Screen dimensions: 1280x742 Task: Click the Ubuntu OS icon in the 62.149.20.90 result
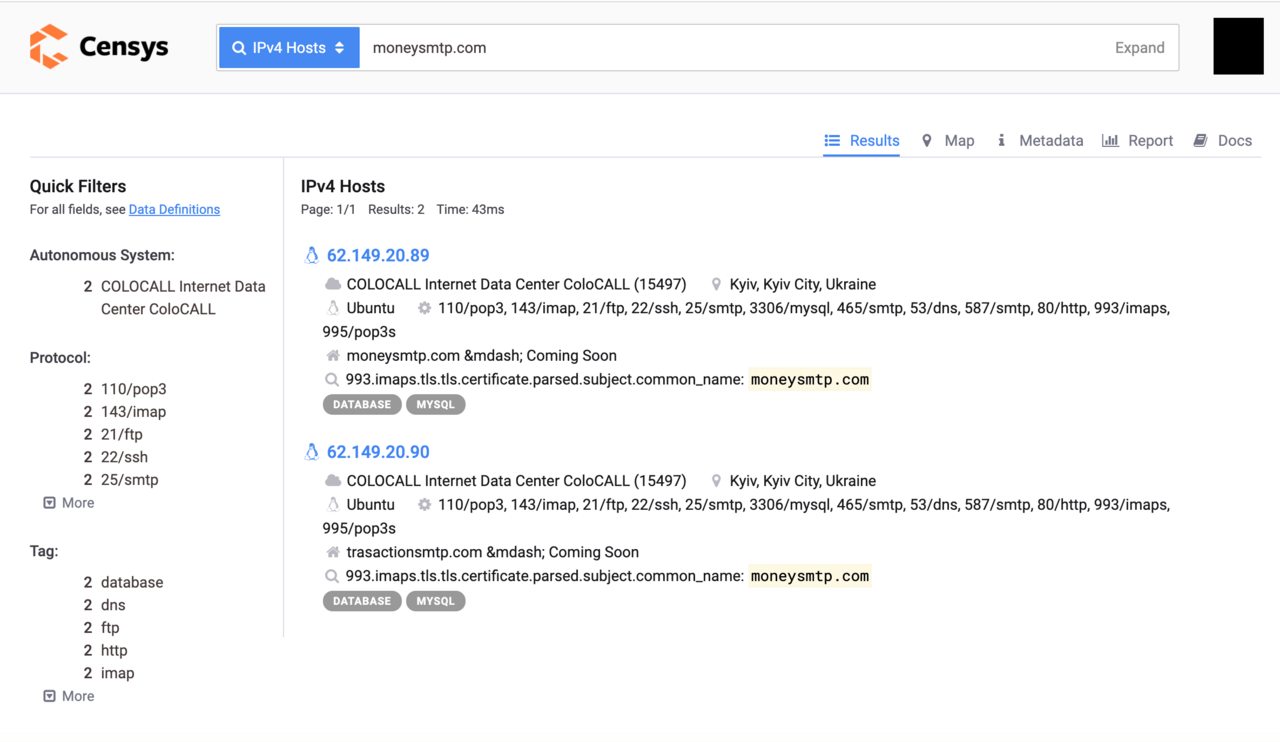click(x=333, y=505)
